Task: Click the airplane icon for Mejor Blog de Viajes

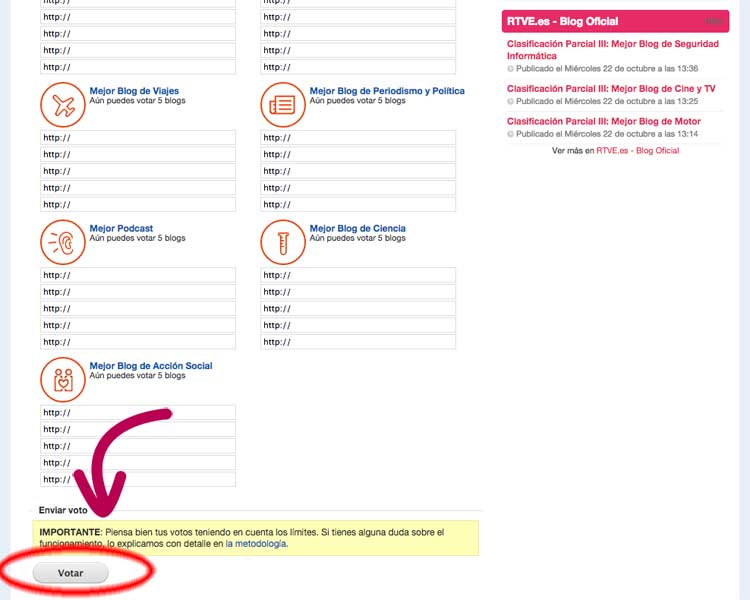Action: [x=62, y=104]
